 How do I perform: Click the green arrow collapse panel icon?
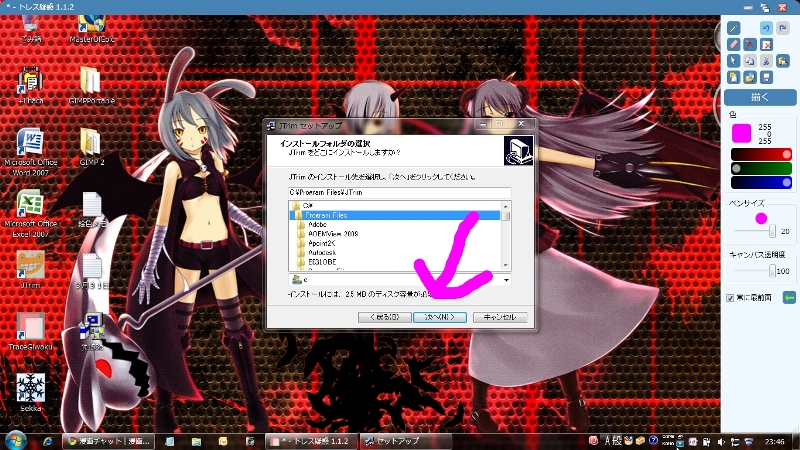coord(789,297)
